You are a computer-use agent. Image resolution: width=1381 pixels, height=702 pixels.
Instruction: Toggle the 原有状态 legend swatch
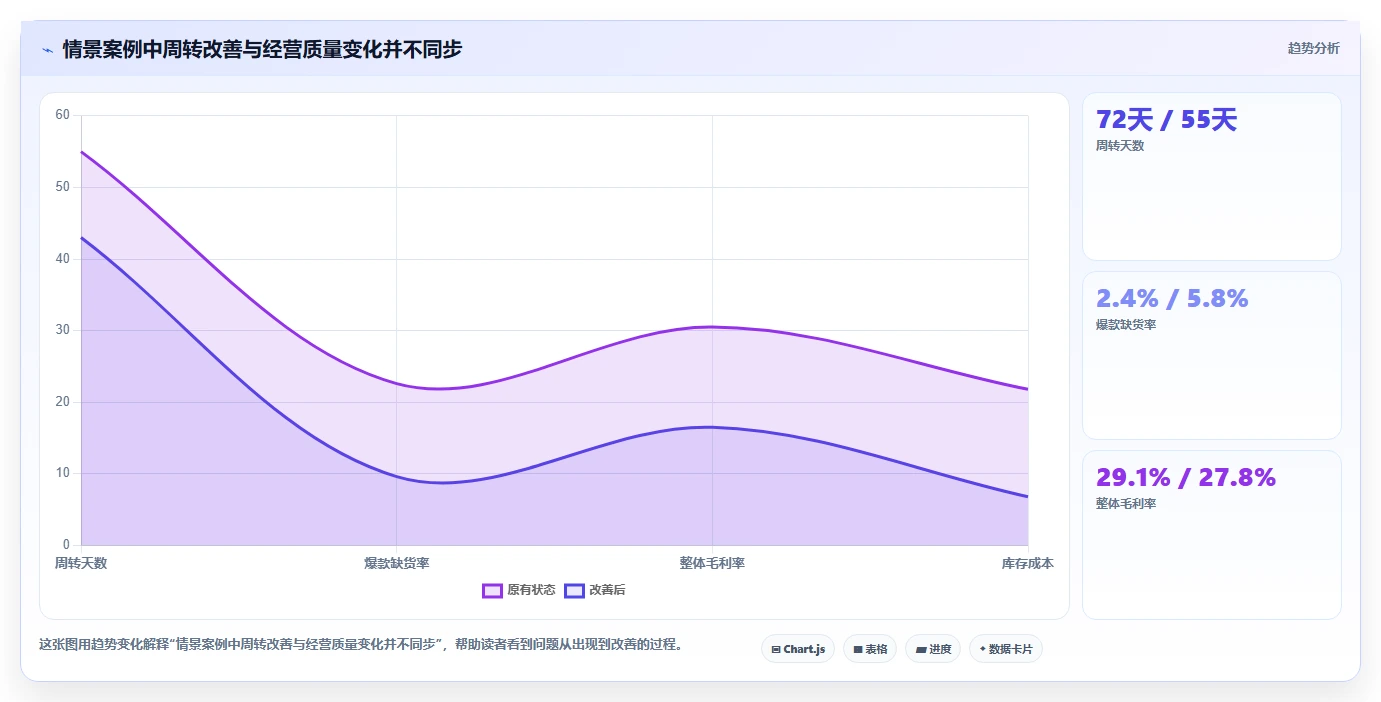(492, 590)
